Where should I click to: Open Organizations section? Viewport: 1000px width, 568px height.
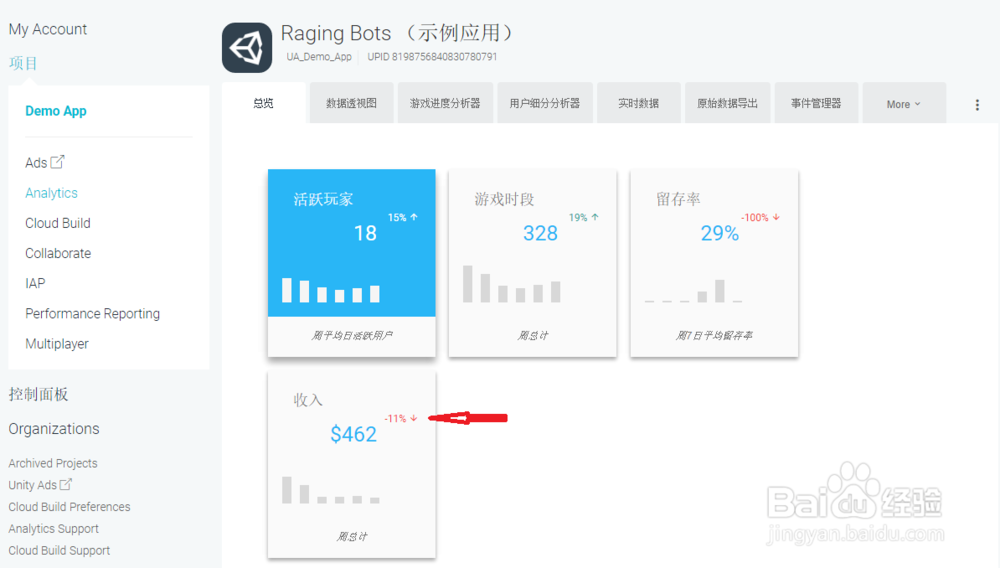54,428
